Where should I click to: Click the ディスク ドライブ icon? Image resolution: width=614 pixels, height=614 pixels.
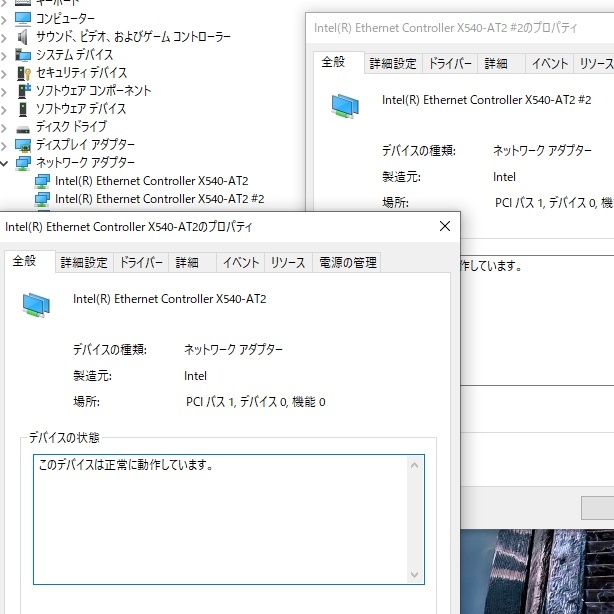point(23,128)
